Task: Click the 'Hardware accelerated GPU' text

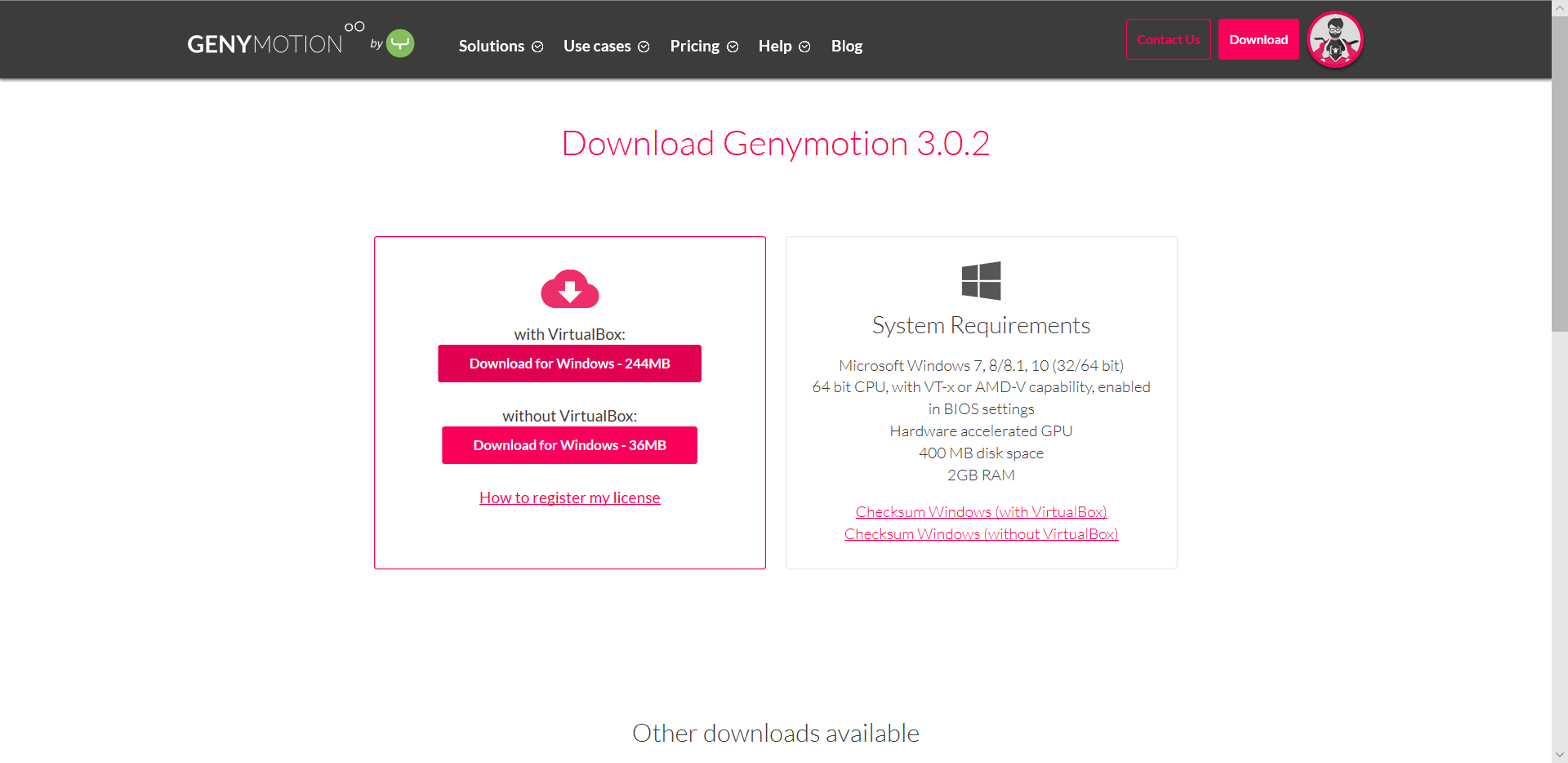Action: coord(982,431)
